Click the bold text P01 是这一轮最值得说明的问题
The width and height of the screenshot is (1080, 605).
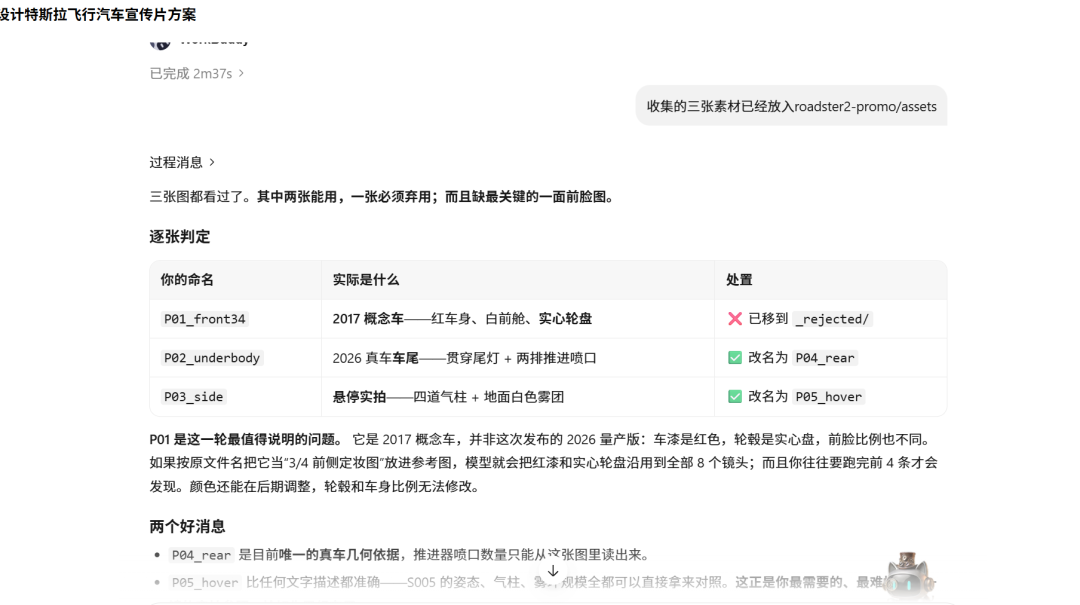245,440
